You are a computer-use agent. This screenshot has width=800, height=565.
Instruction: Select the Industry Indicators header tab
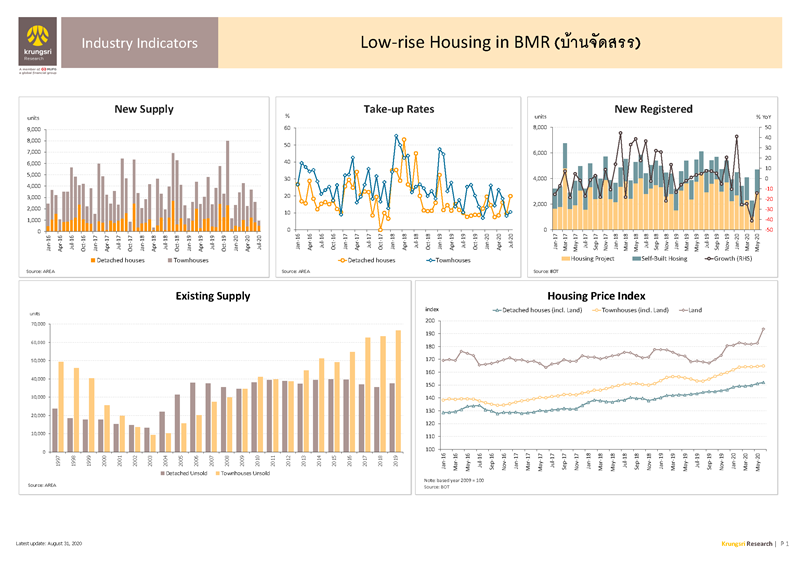click(139, 44)
